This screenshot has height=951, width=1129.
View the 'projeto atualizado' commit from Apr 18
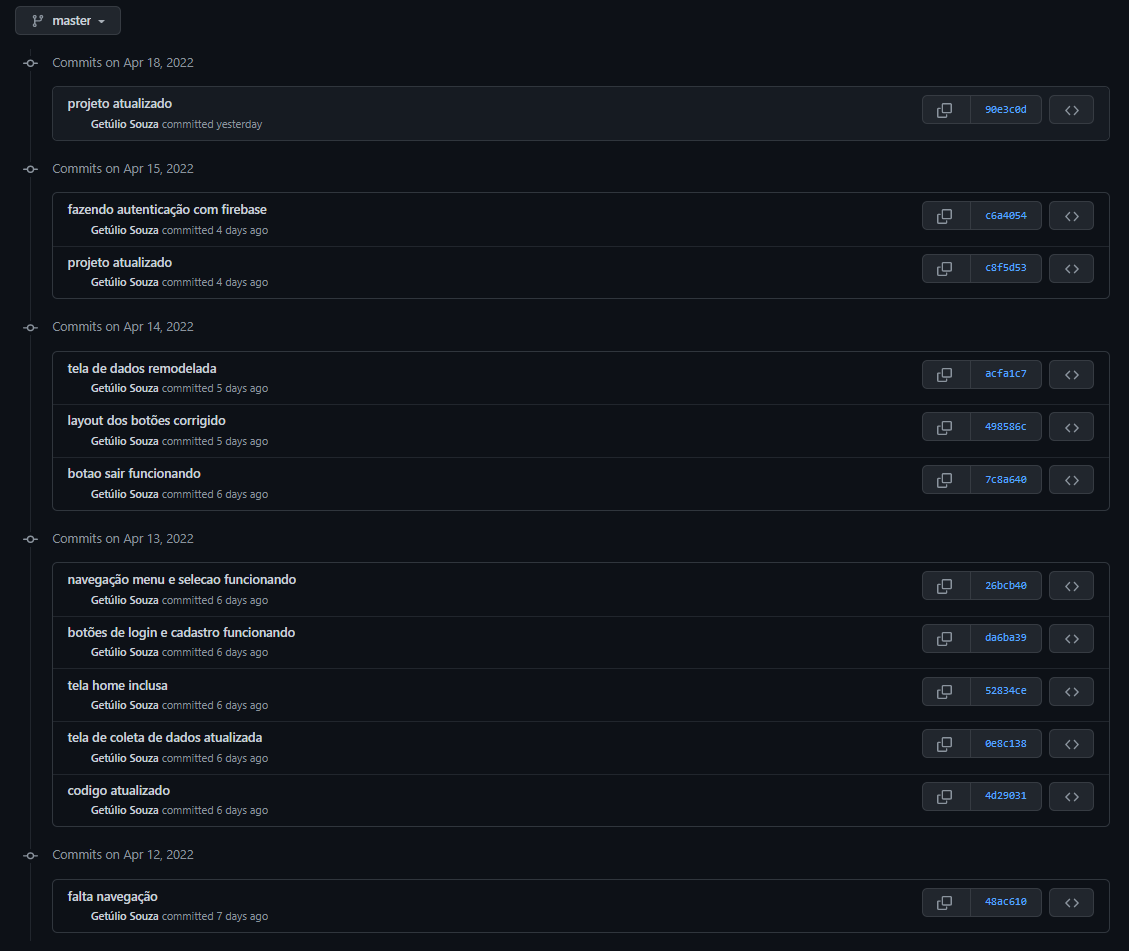119,103
